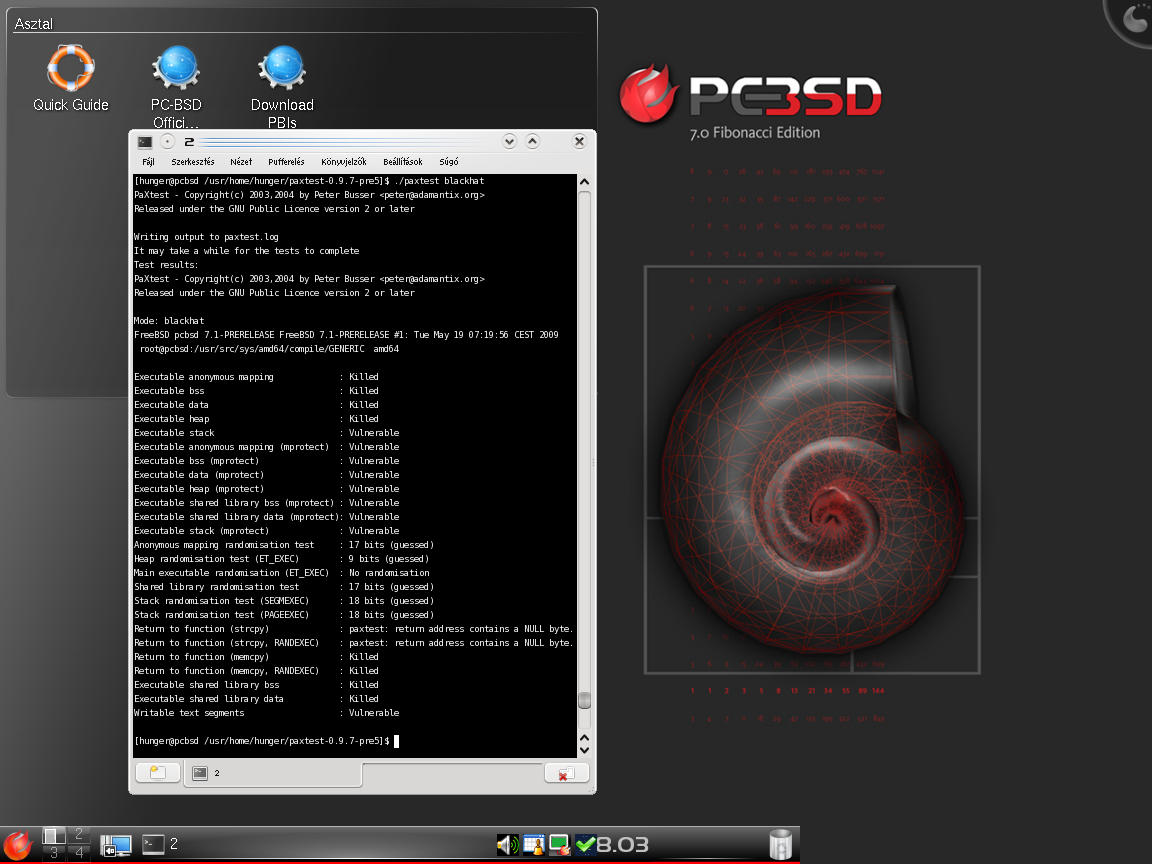Click the 'Executable shared library data' Killed line
This screenshot has height=864, width=1152.
point(256,699)
